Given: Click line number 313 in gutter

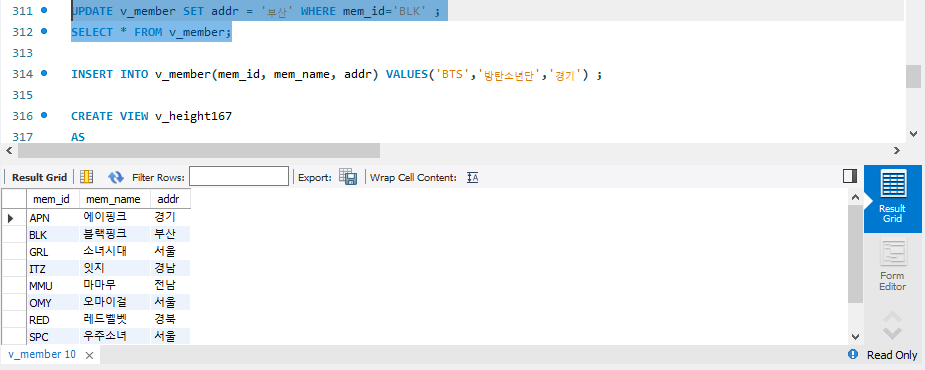Looking at the screenshot, I should (x=21, y=54).
